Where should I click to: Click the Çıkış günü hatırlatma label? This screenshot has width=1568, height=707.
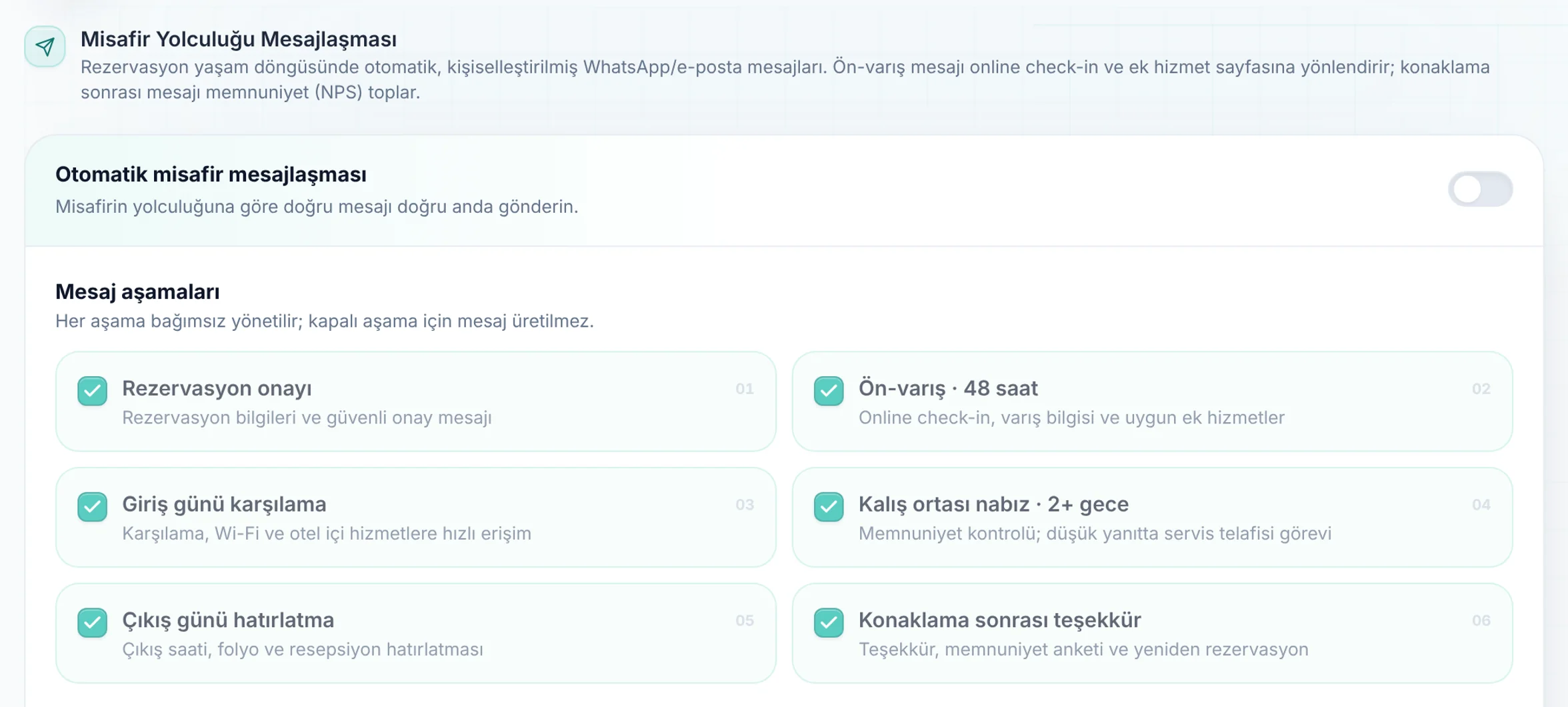point(228,621)
